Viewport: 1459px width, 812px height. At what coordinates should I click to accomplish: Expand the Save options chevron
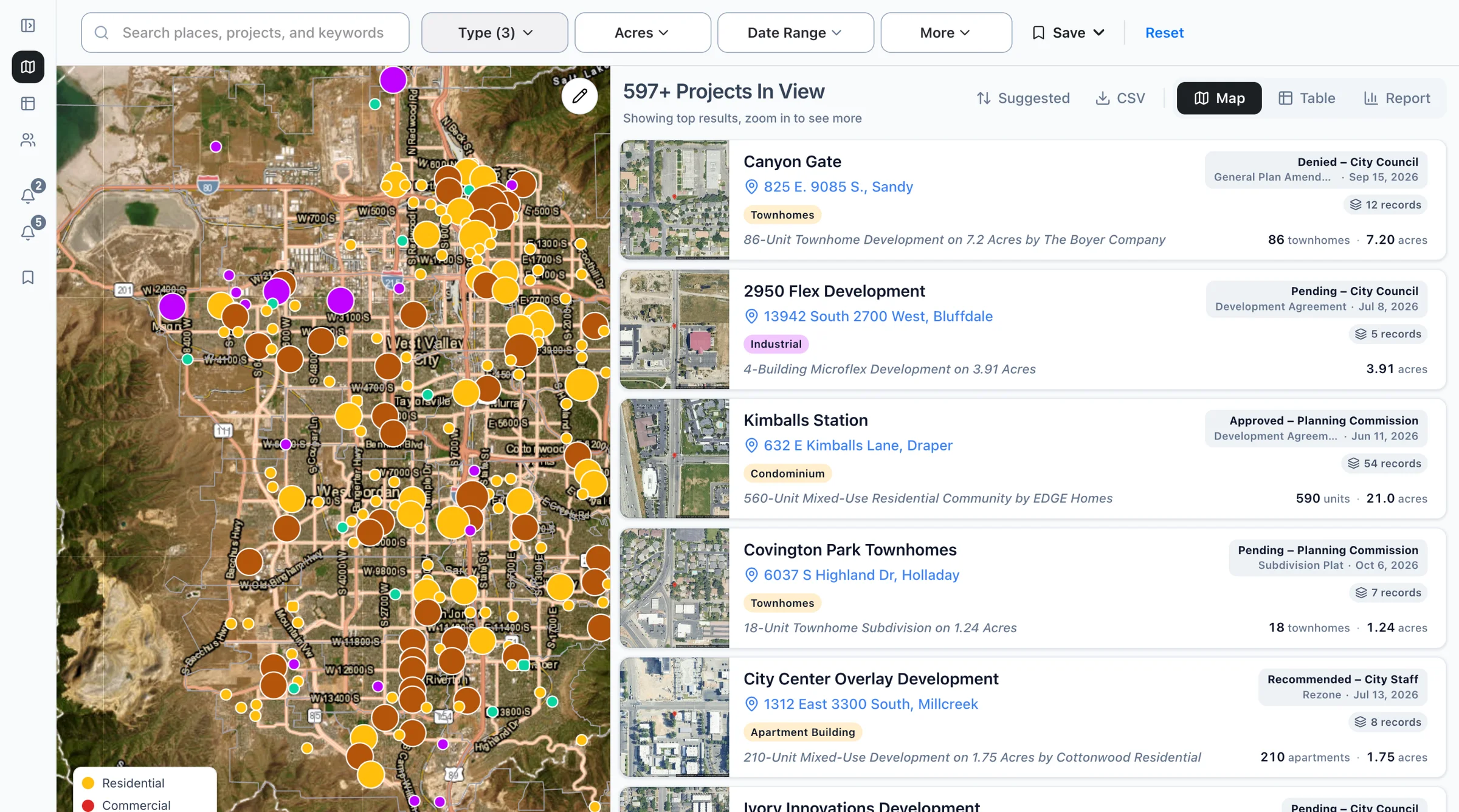[1099, 33]
